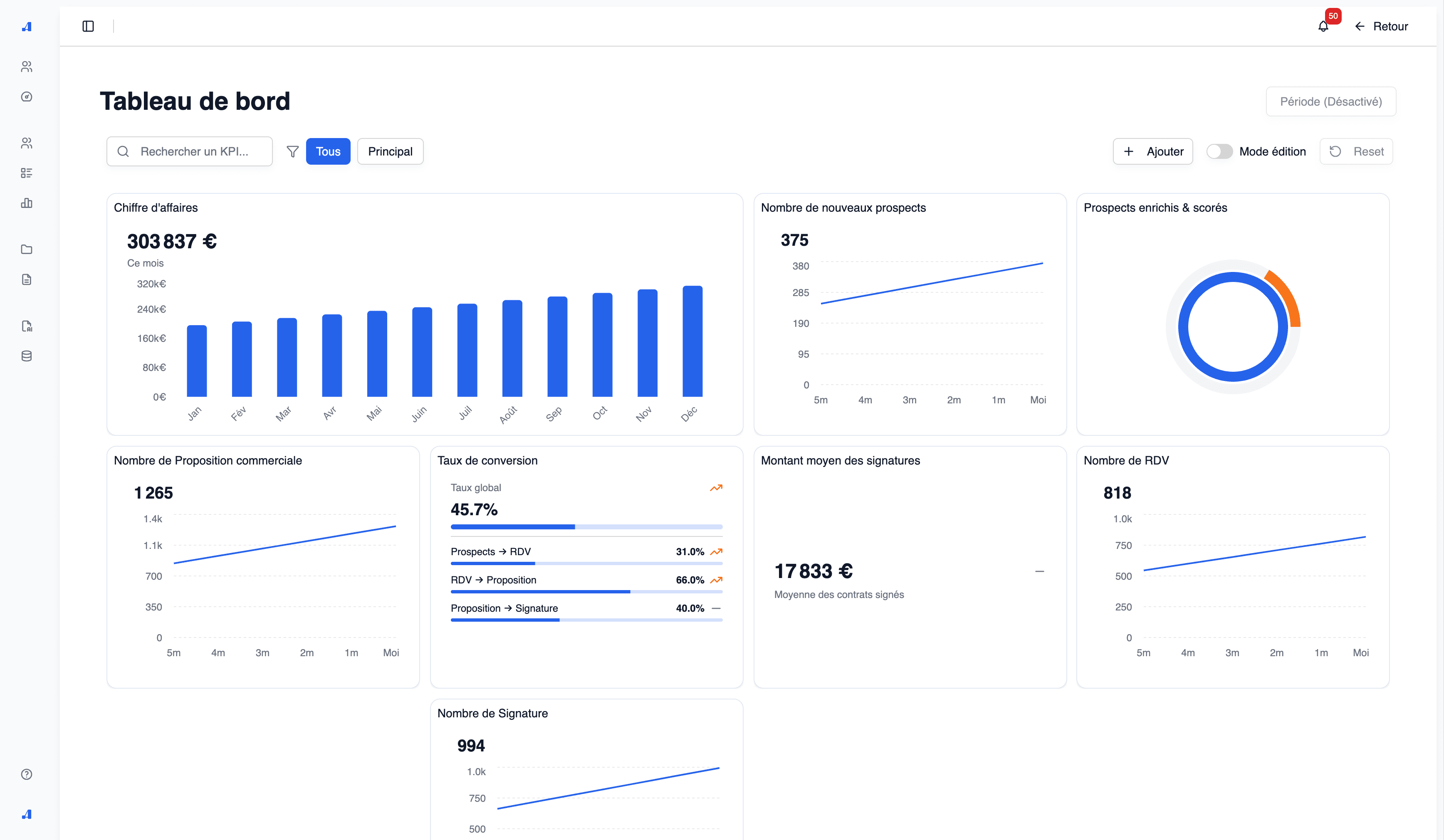The height and width of the screenshot is (840, 1444).
Task: Enable Mode édition toggle switch
Action: pos(1220,151)
